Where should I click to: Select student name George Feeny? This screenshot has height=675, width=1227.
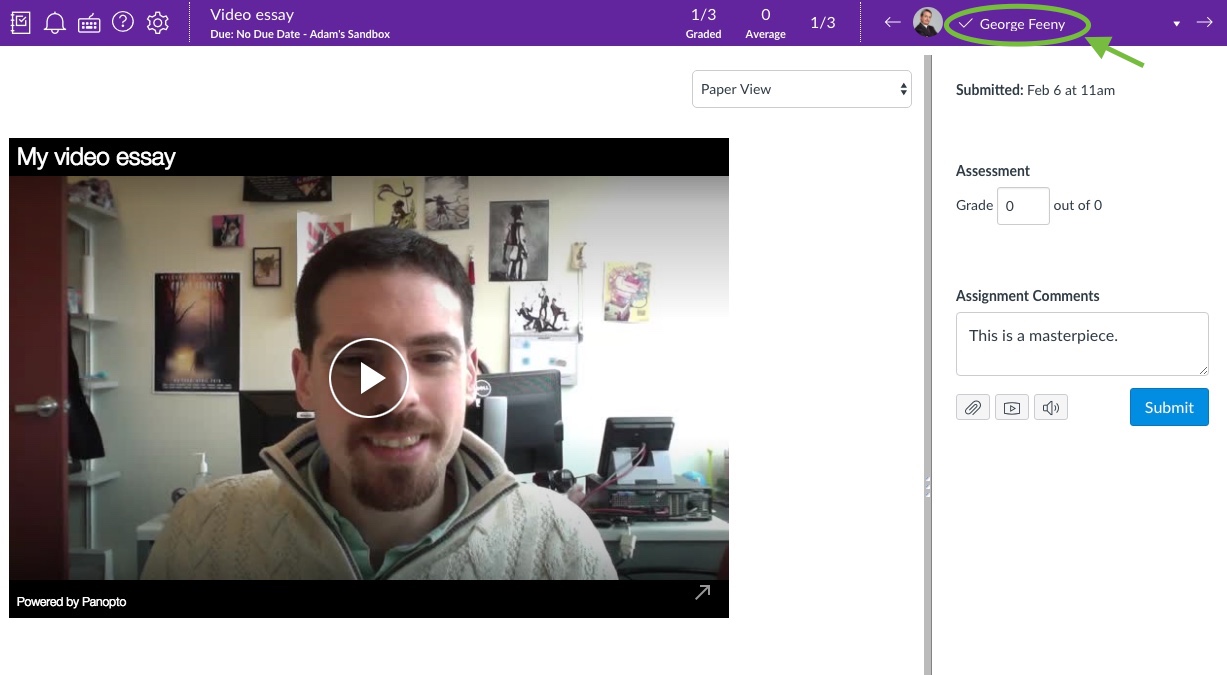click(1022, 24)
